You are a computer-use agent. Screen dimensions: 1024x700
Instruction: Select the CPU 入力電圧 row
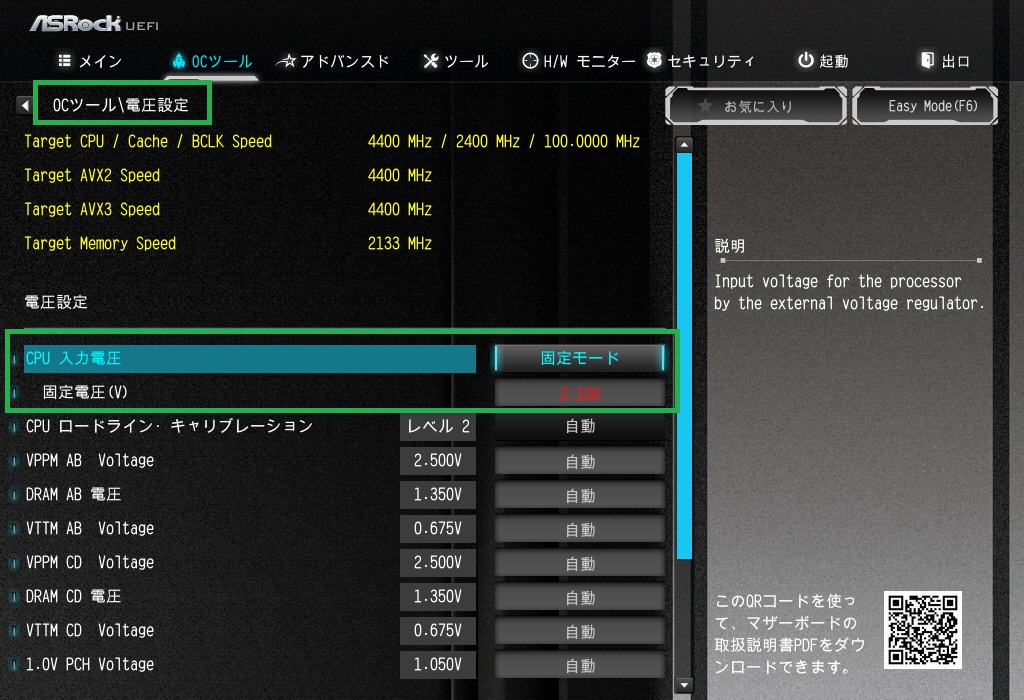pos(249,358)
